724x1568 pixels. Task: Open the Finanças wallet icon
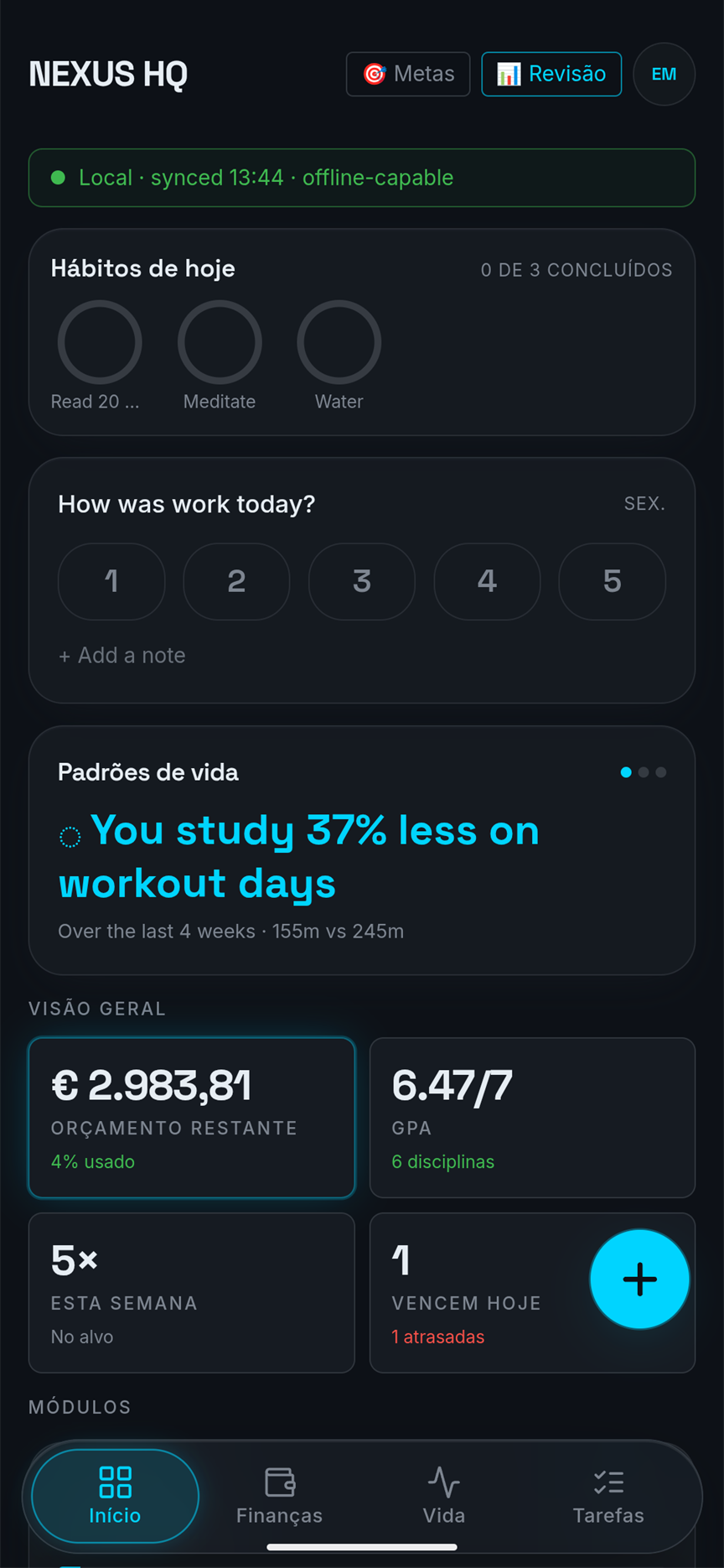point(280,1482)
